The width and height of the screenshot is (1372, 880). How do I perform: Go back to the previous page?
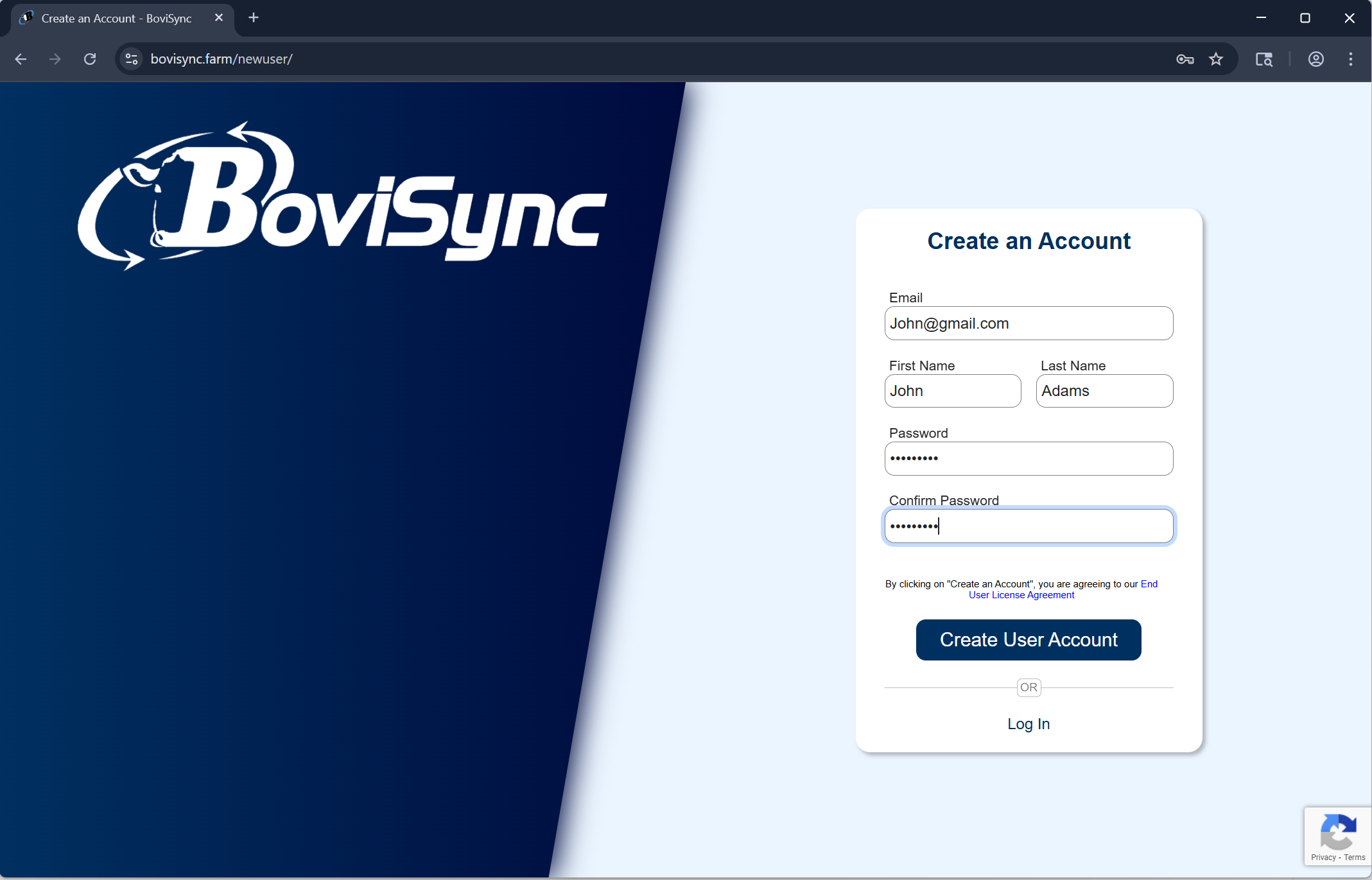(x=21, y=59)
